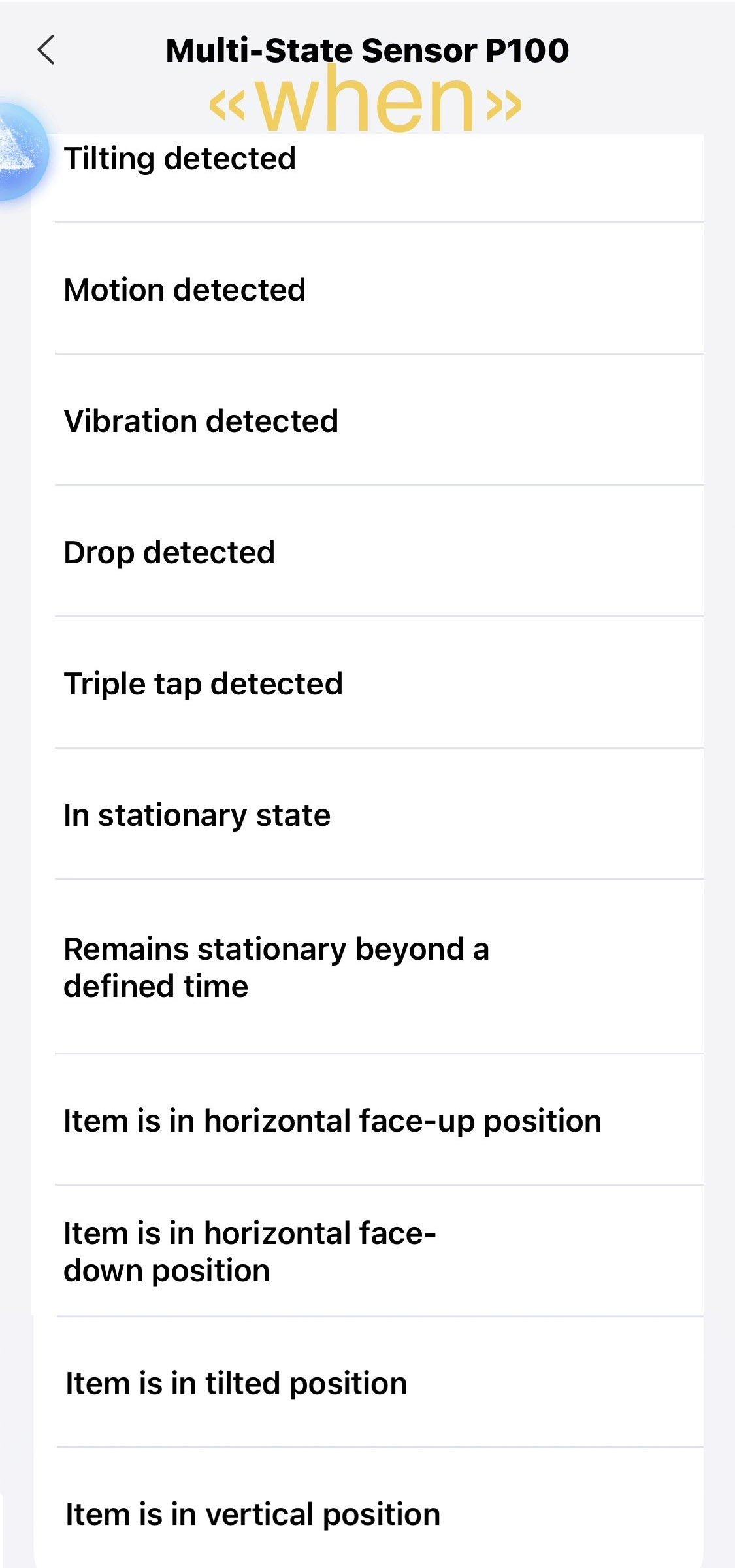
Task: Tap the Multi-State Sensor P100 title
Action: pyautogui.click(x=367, y=50)
